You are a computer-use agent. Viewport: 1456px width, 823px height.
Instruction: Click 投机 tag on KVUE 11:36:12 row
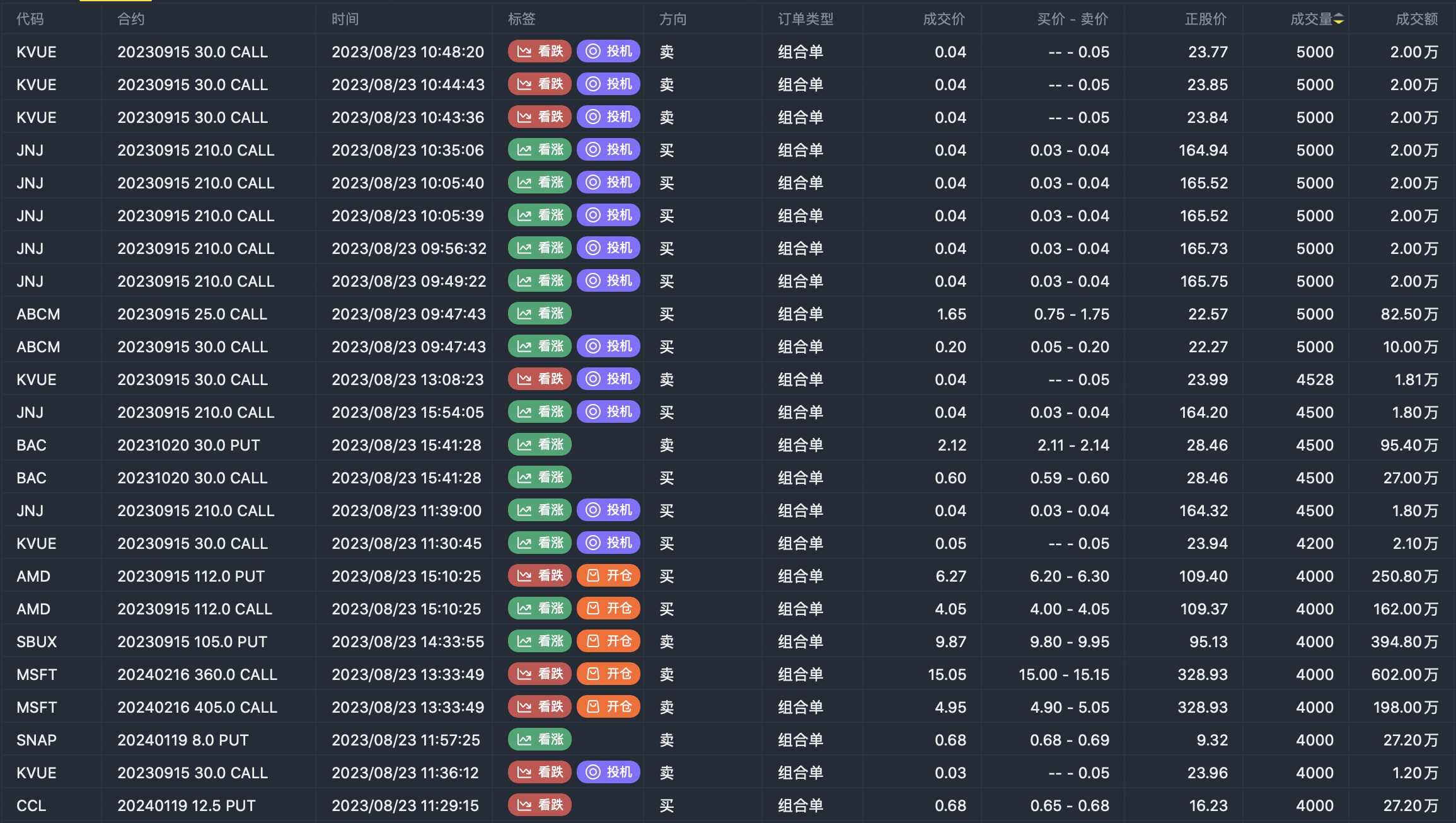608,773
